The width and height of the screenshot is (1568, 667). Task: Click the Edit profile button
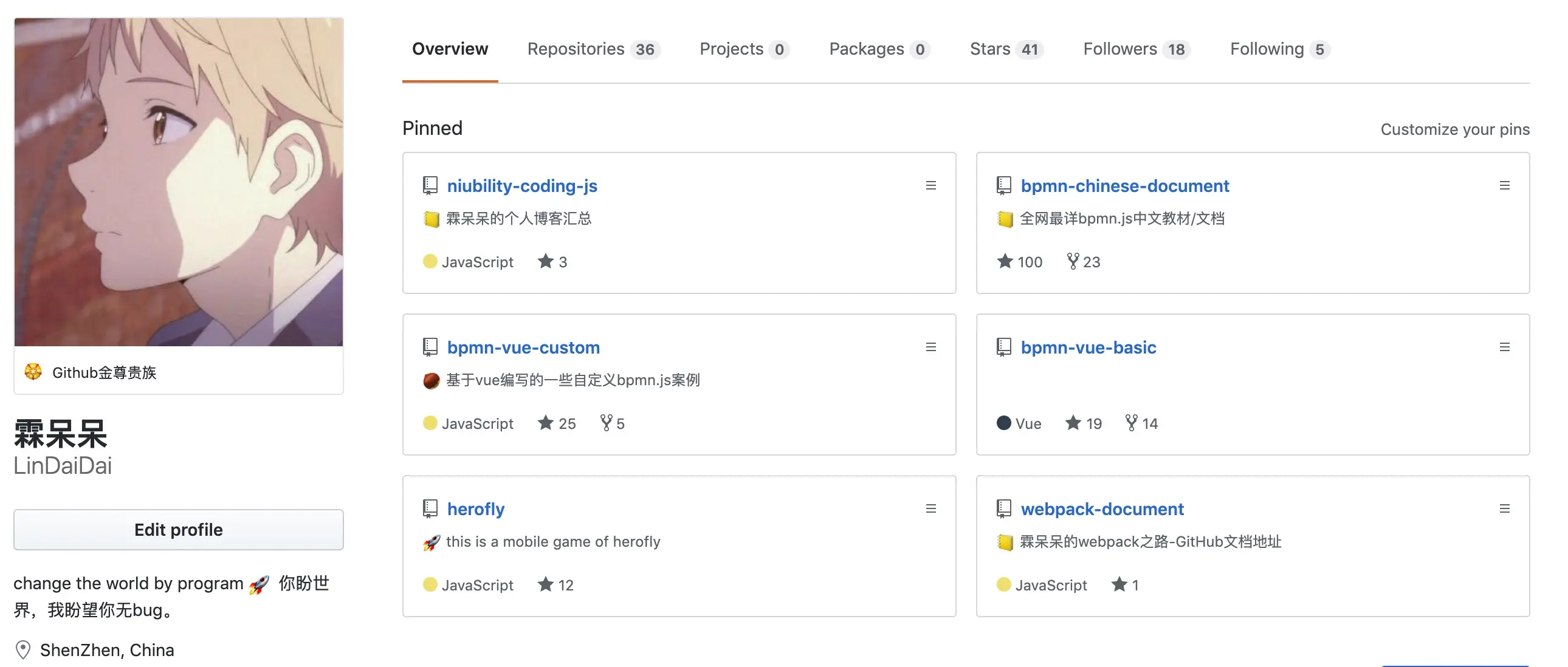178,530
